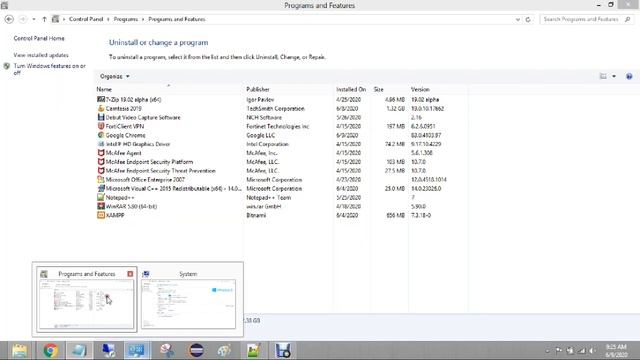This screenshot has height=360, width=640.
Task: Sort by the Version column header
Action: tap(420, 89)
